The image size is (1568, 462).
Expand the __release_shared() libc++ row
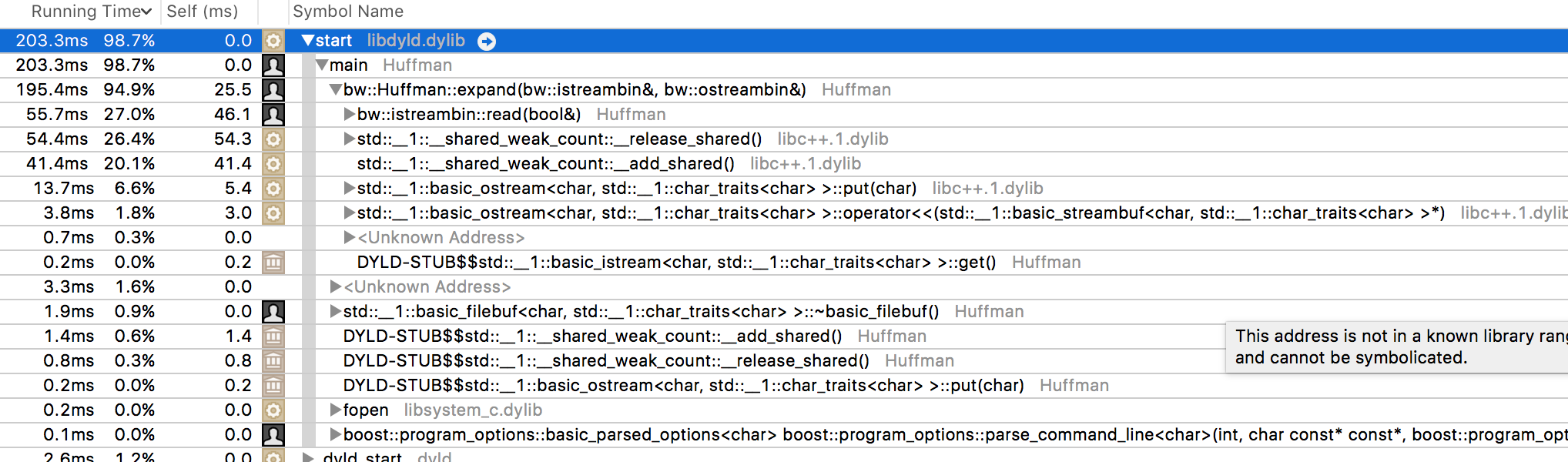349,139
